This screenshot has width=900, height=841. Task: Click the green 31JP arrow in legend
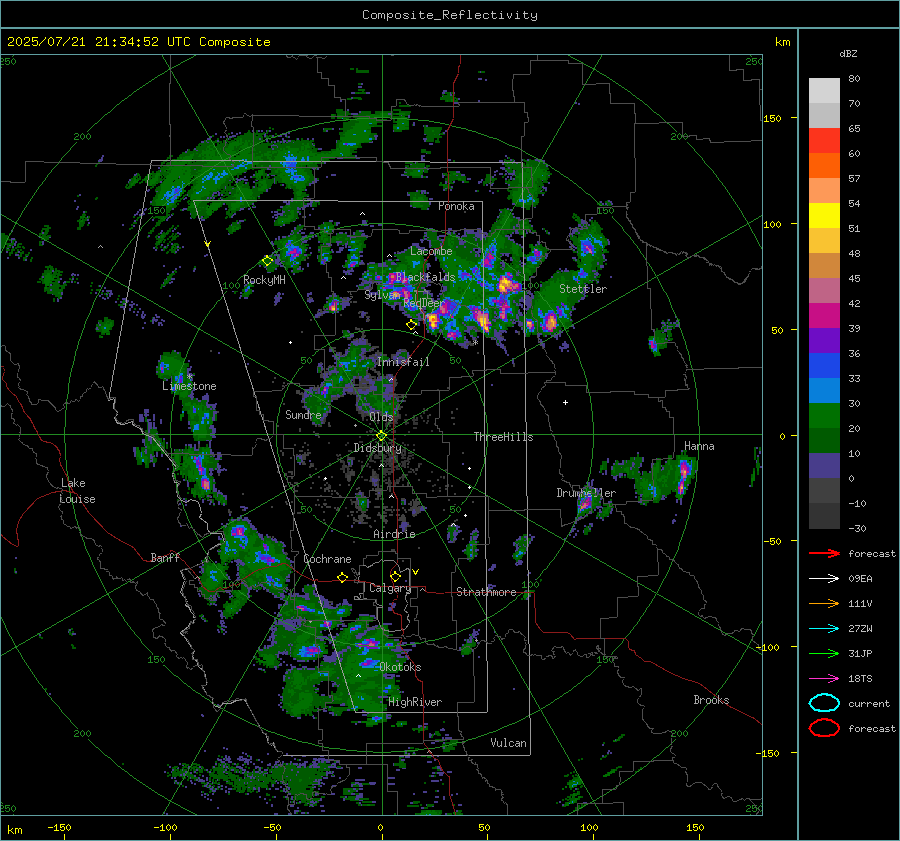tap(824, 653)
